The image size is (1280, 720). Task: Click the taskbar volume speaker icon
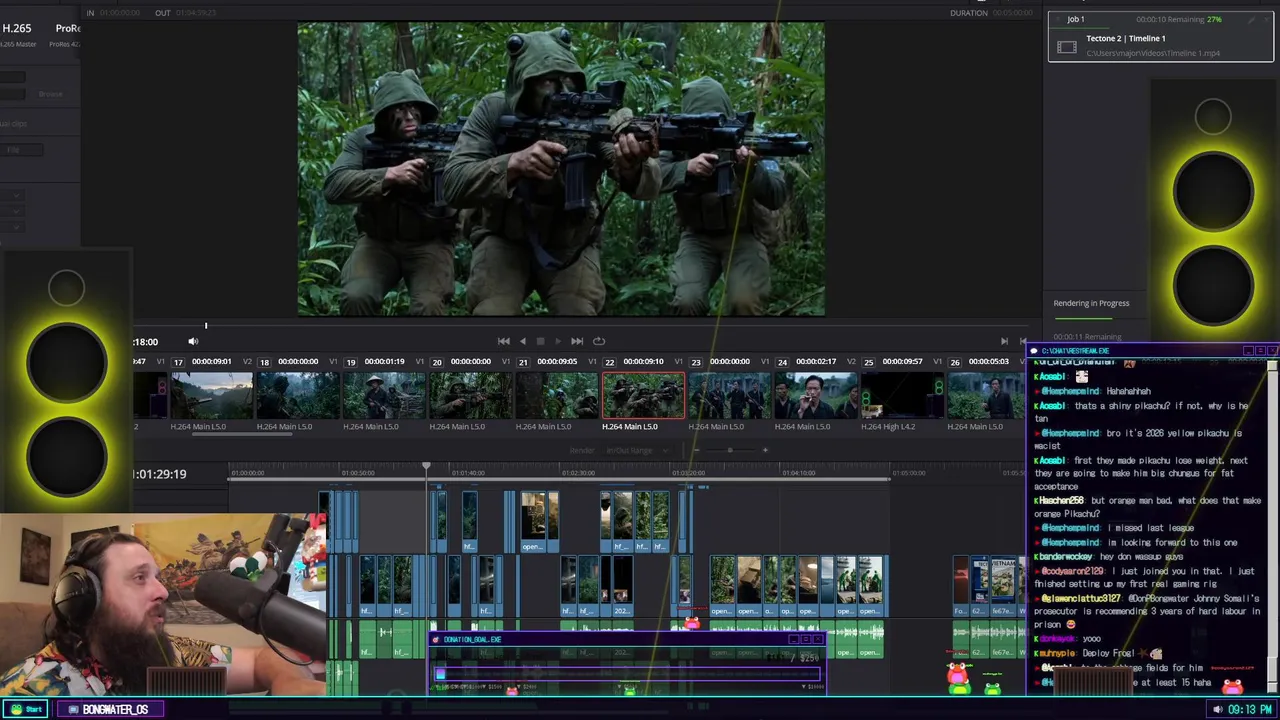(x=1217, y=709)
